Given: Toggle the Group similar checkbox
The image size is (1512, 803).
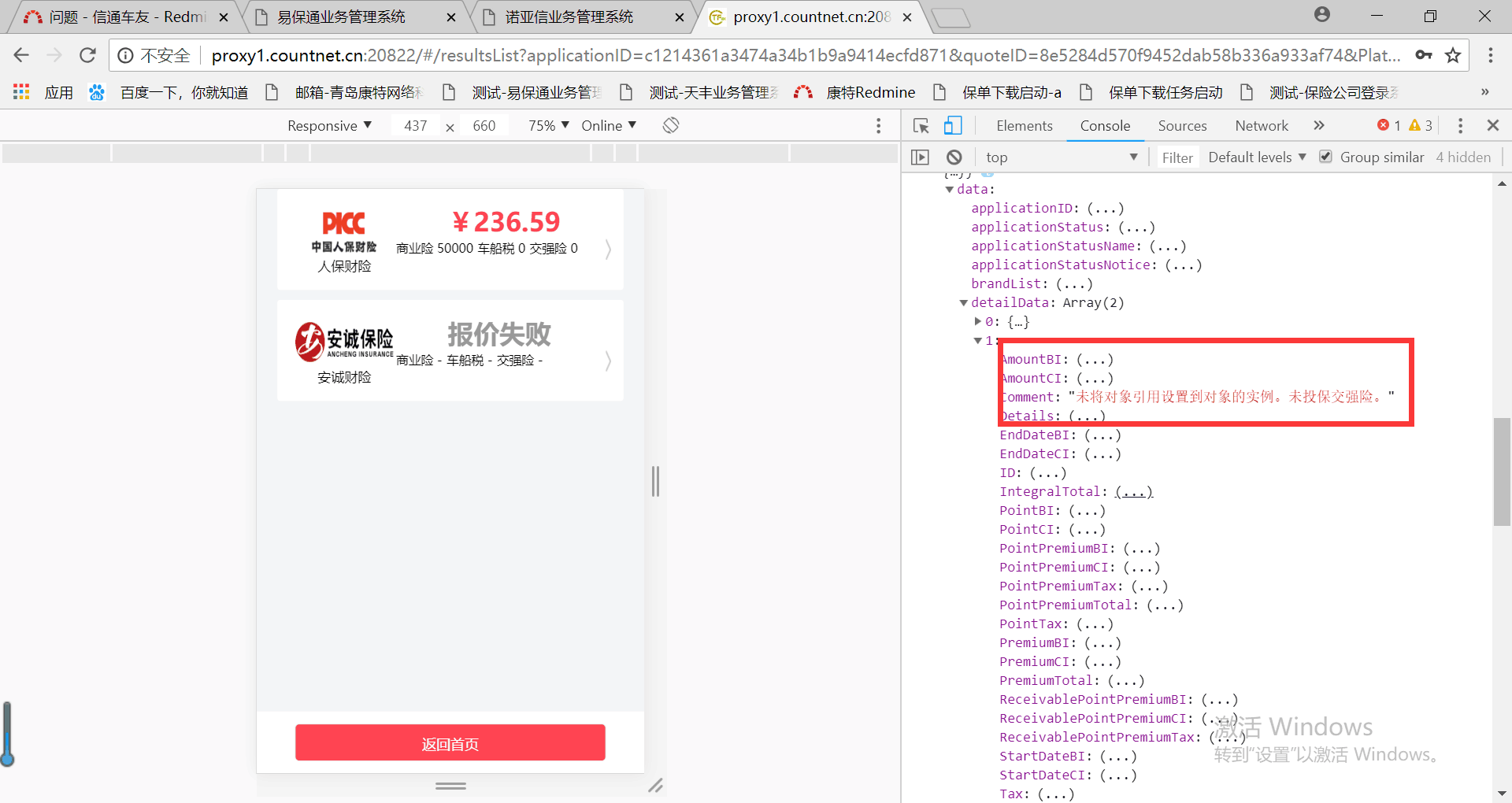Looking at the screenshot, I should click(x=1326, y=157).
